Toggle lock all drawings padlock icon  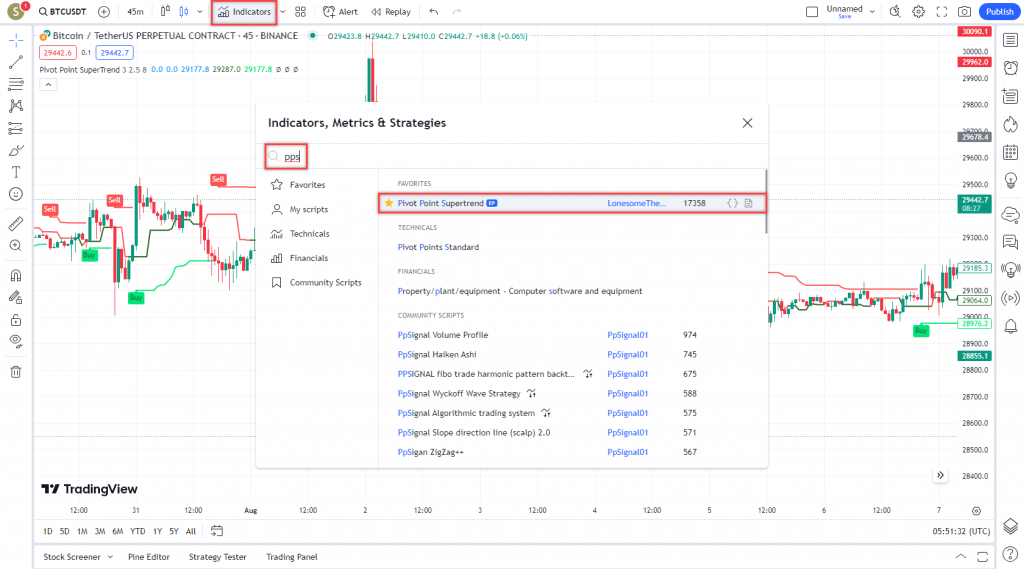(x=16, y=320)
